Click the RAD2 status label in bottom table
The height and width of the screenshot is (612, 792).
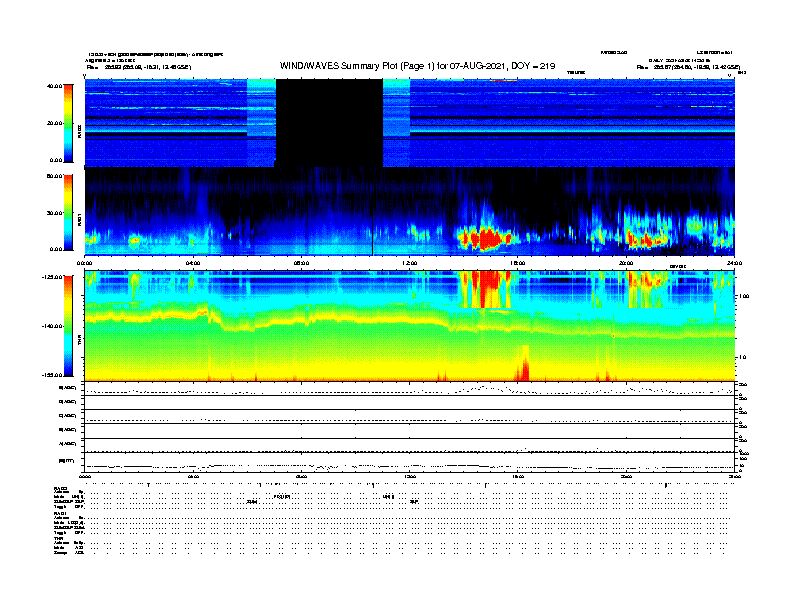60,487
